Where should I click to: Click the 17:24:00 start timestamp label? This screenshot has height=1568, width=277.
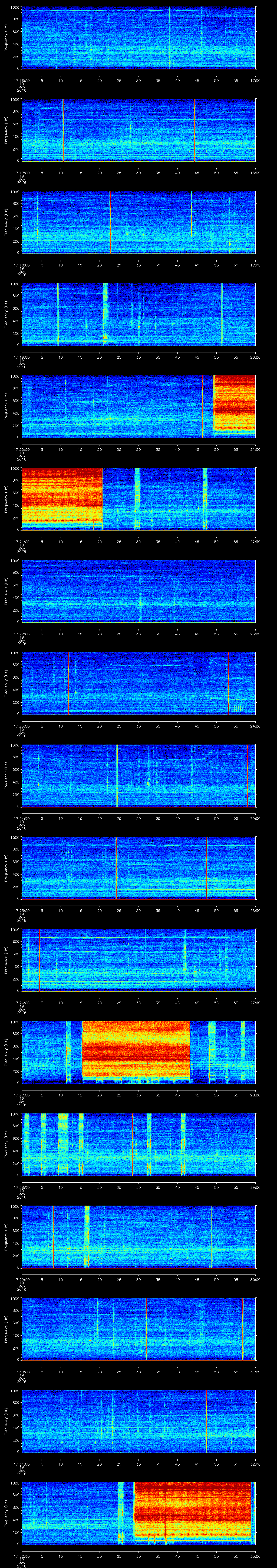pos(22,818)
